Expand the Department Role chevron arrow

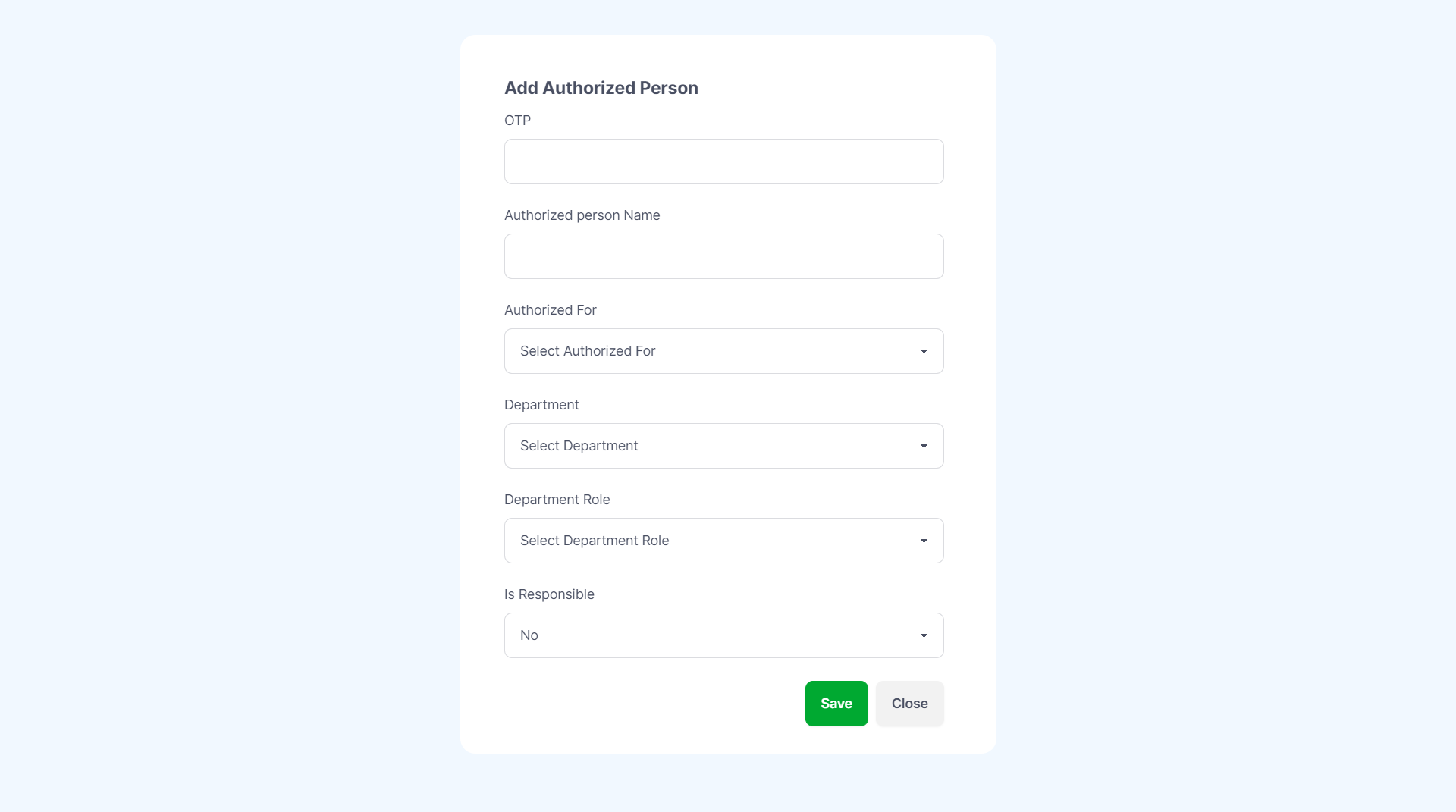[924, 541]
